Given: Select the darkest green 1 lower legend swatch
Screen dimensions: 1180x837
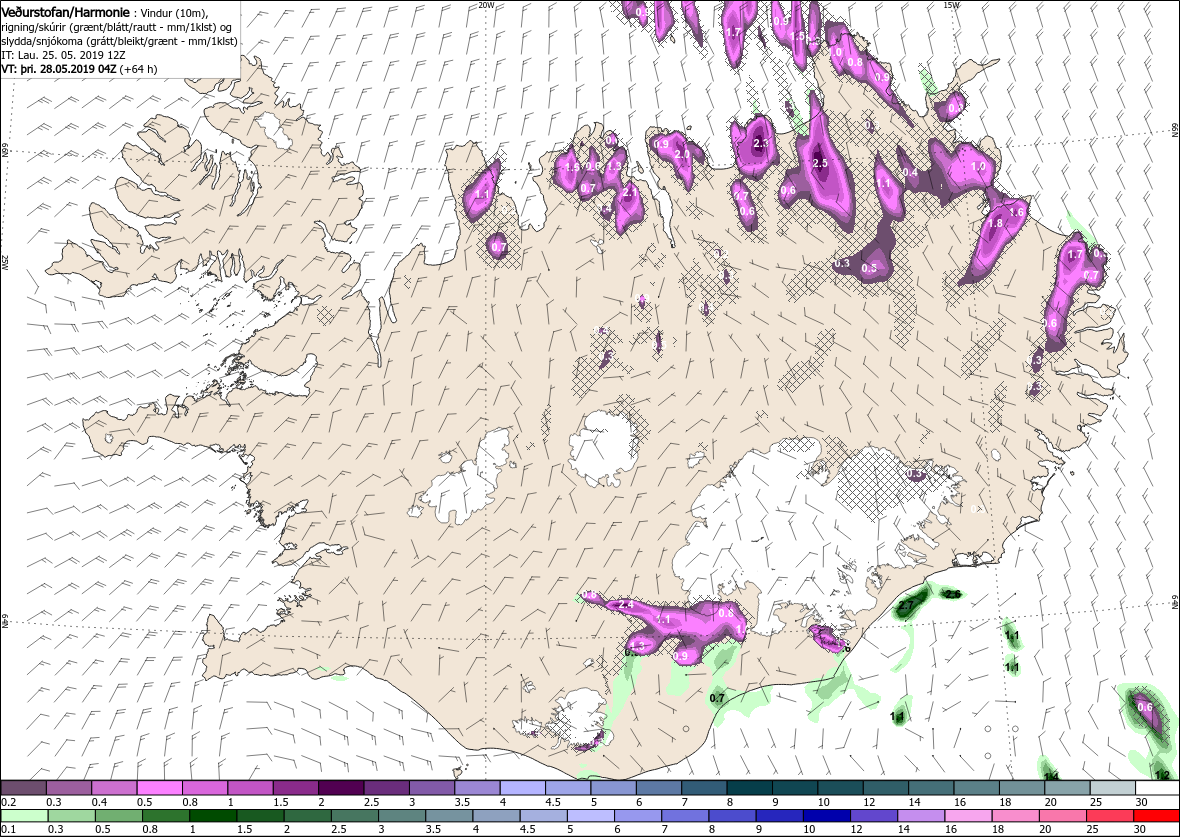Looking at the screenshot, I should [214, 816].
